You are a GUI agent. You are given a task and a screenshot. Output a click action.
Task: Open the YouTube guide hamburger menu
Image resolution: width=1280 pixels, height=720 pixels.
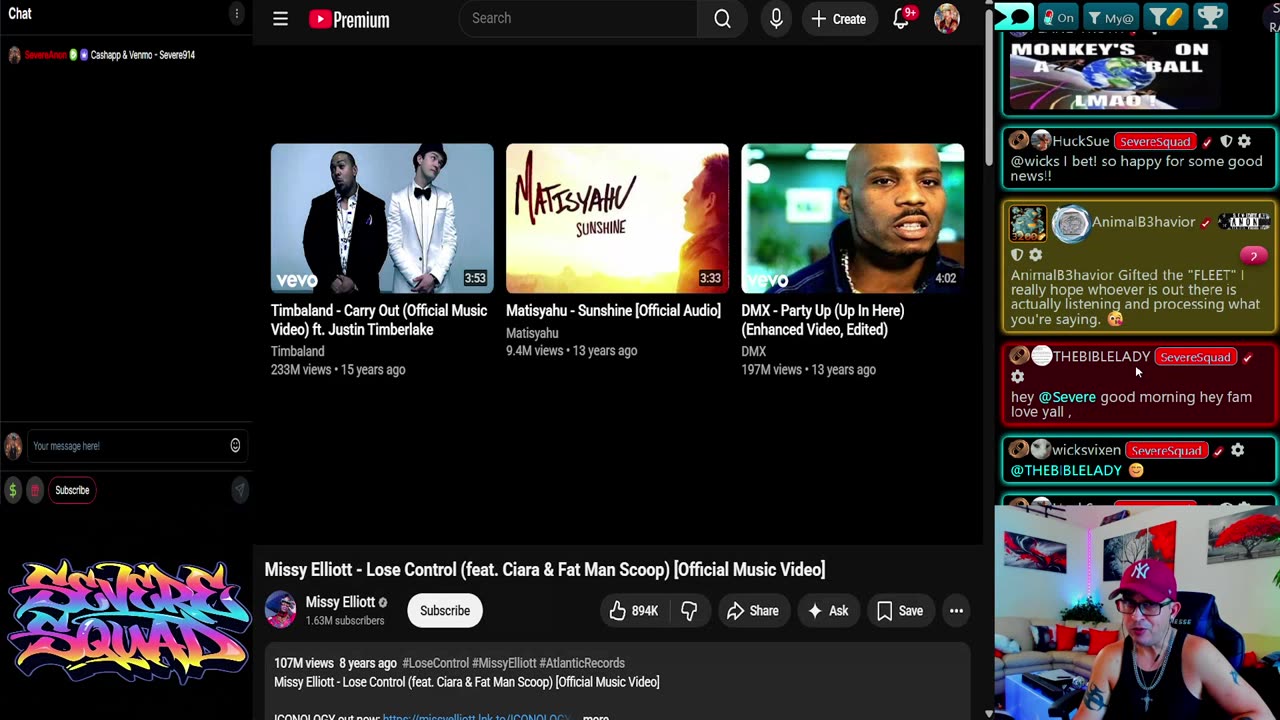point(280,19)
